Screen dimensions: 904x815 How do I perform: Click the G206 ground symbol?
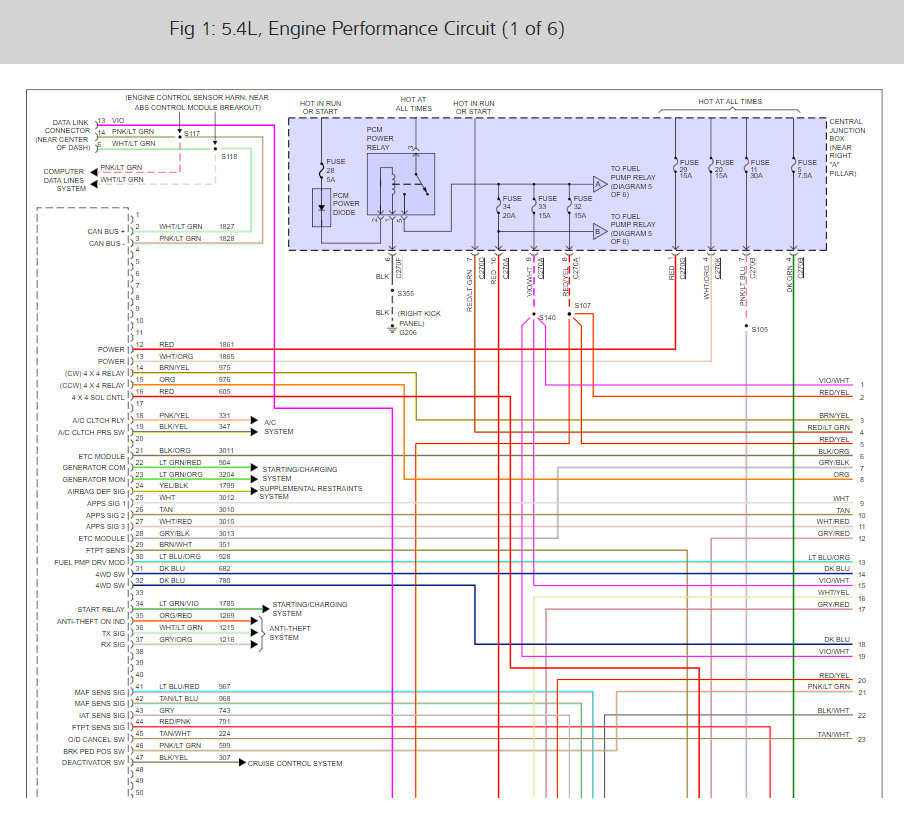392,330
